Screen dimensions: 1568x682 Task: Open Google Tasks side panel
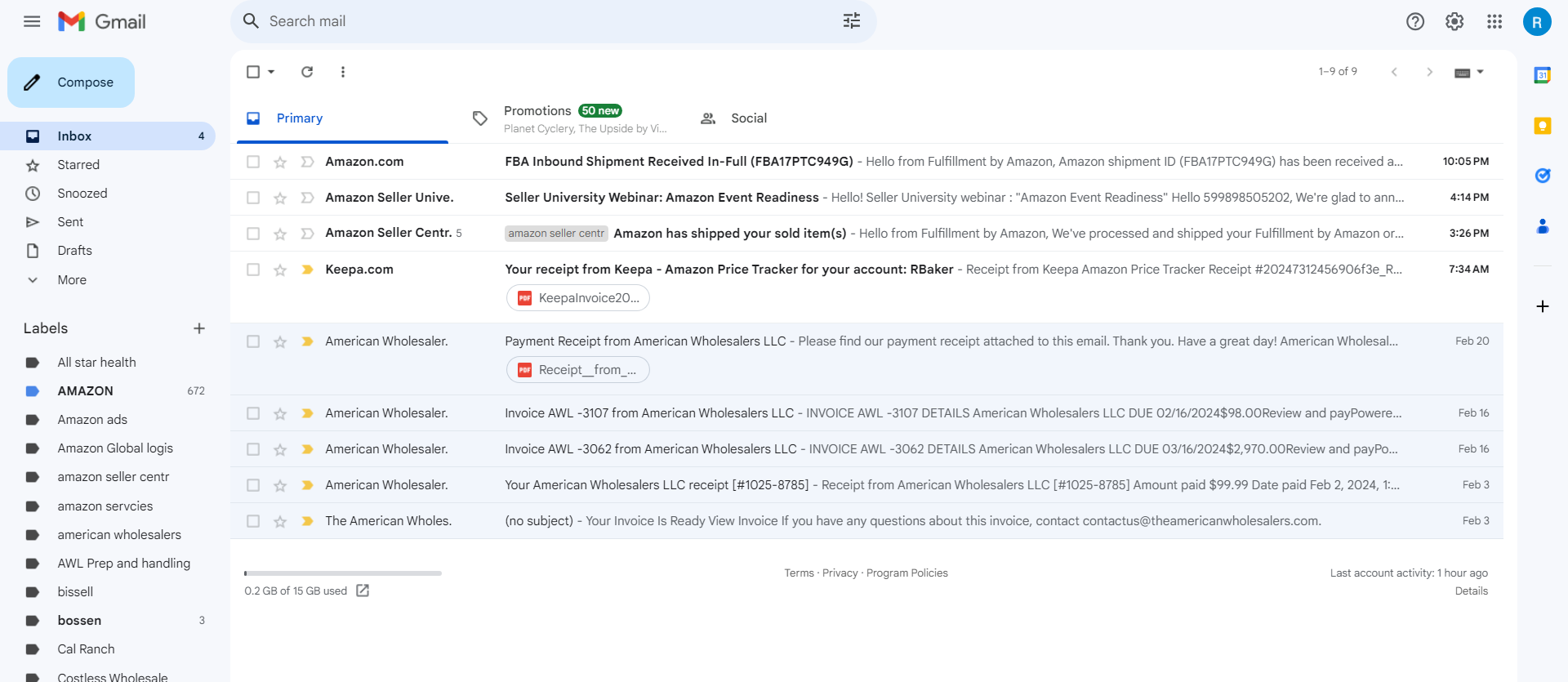point(1543,176)
